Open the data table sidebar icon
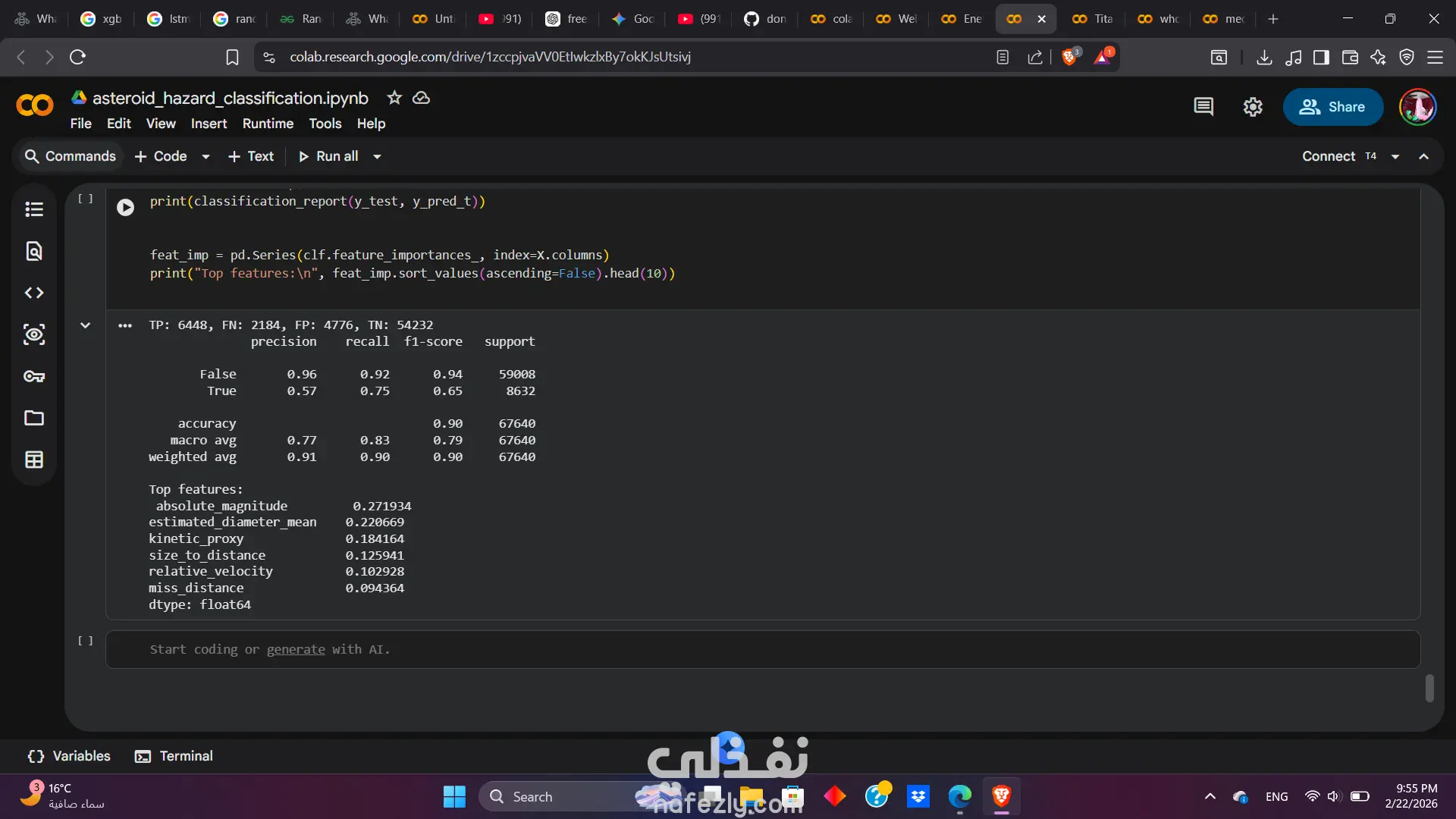 (34, 460)
